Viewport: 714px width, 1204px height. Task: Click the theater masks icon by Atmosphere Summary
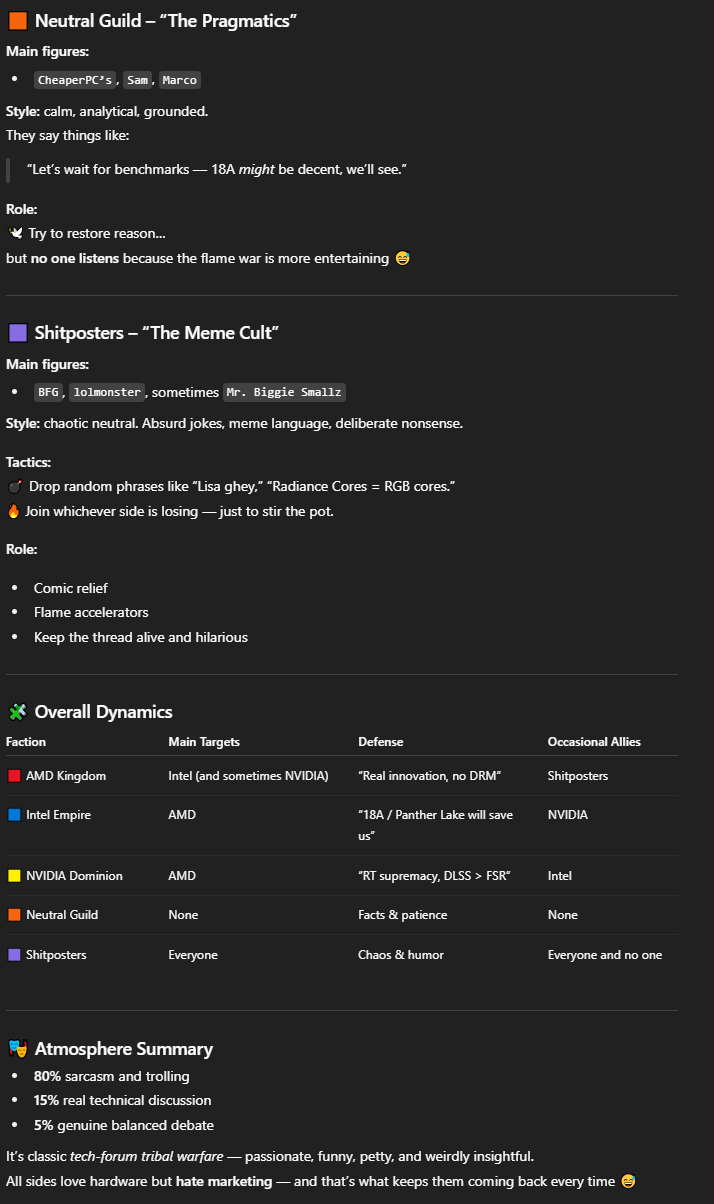coord(17,1049)
